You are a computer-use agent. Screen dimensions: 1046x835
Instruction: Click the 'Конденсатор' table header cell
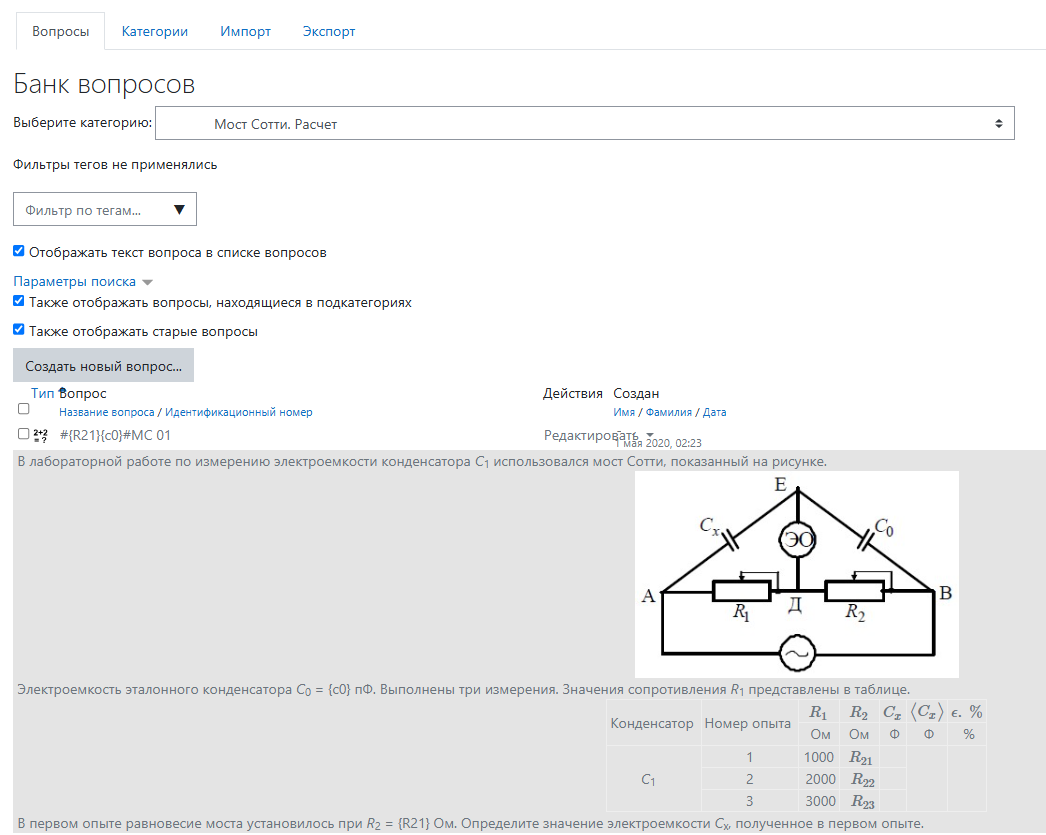click(x=652, y=724)
